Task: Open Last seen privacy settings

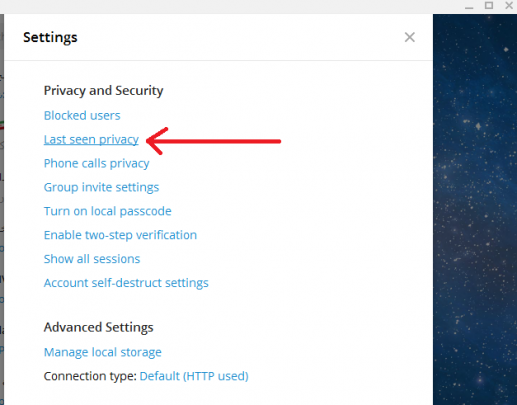Action: pos(91,139)
